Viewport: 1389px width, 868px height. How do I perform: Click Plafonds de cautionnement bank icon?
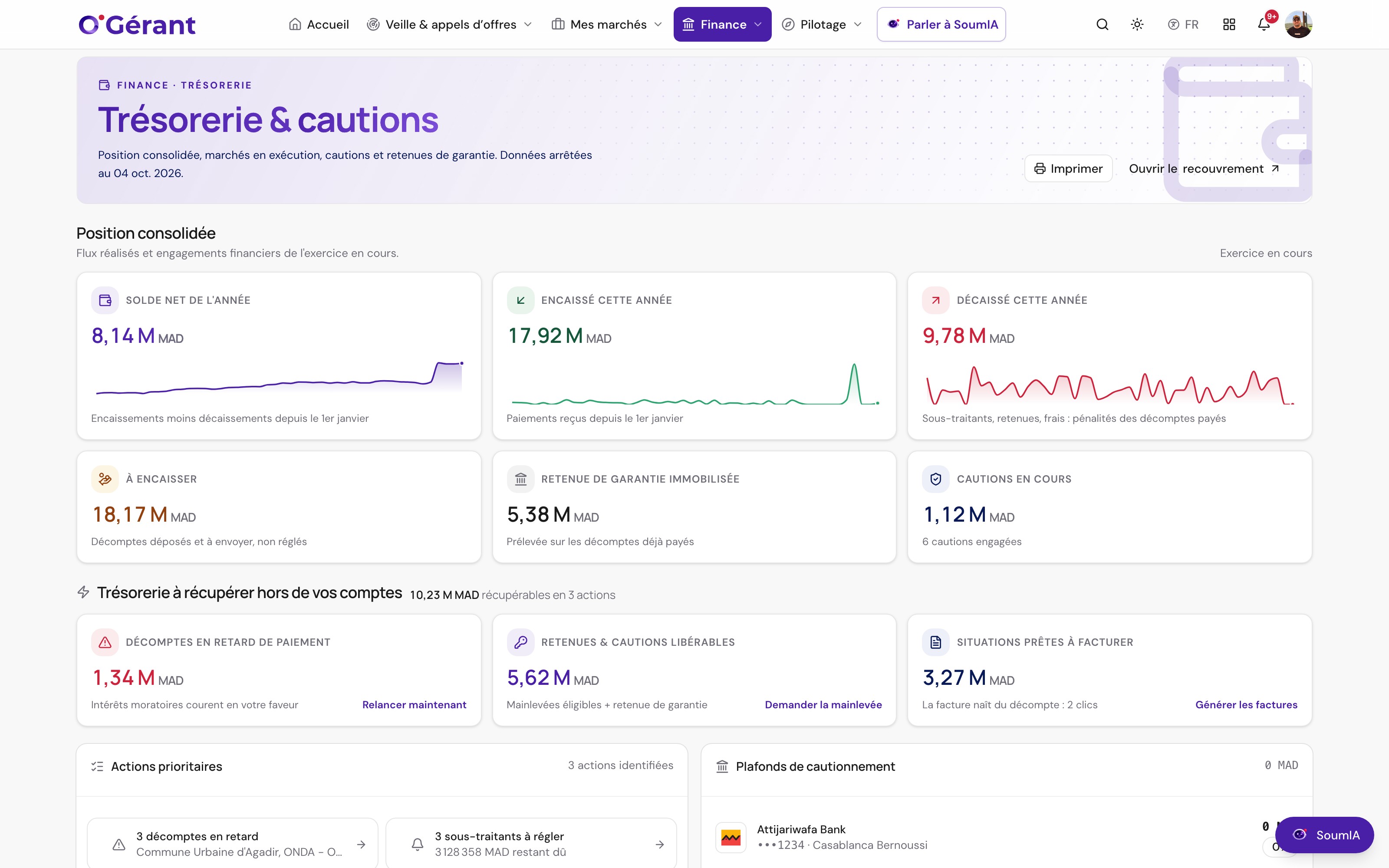[723, 766]
